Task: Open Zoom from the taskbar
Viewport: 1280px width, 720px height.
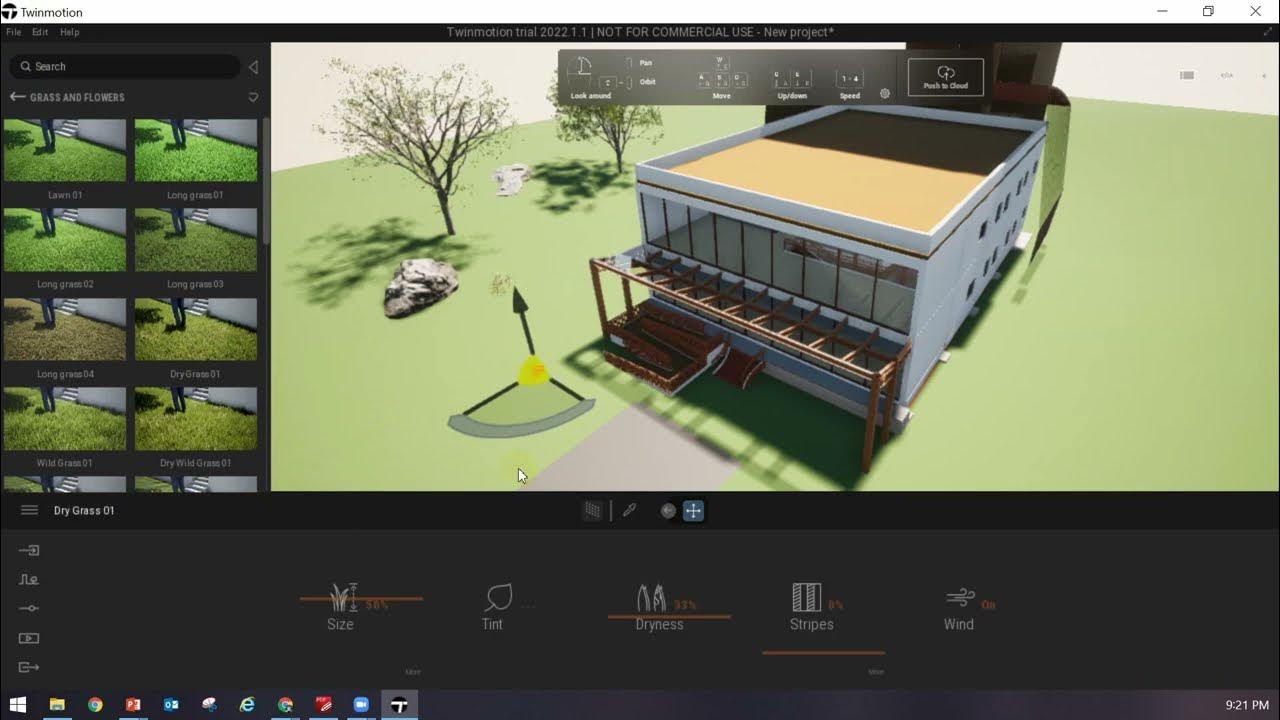Action: click(x=361, y=705)
